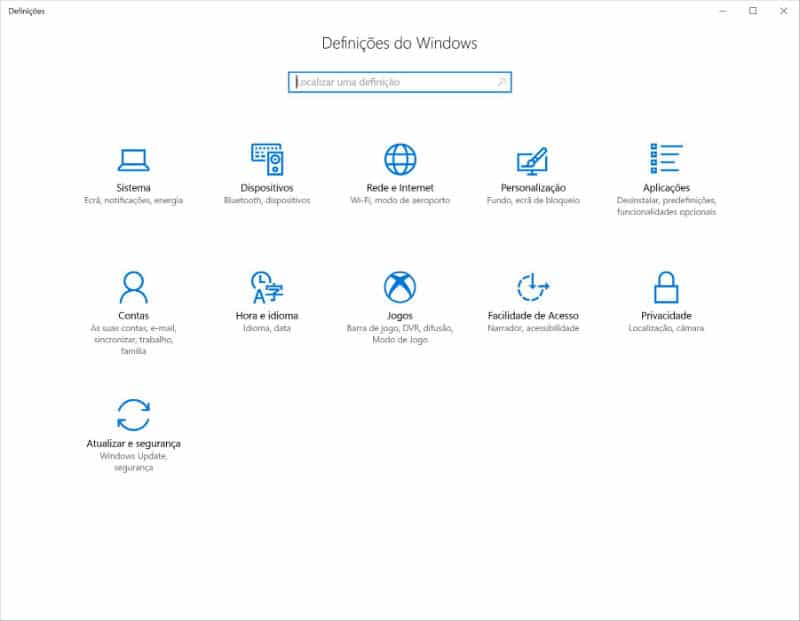Click the "Windows Update, segurança" description
The image size is (800, 621).
(134, 462)
